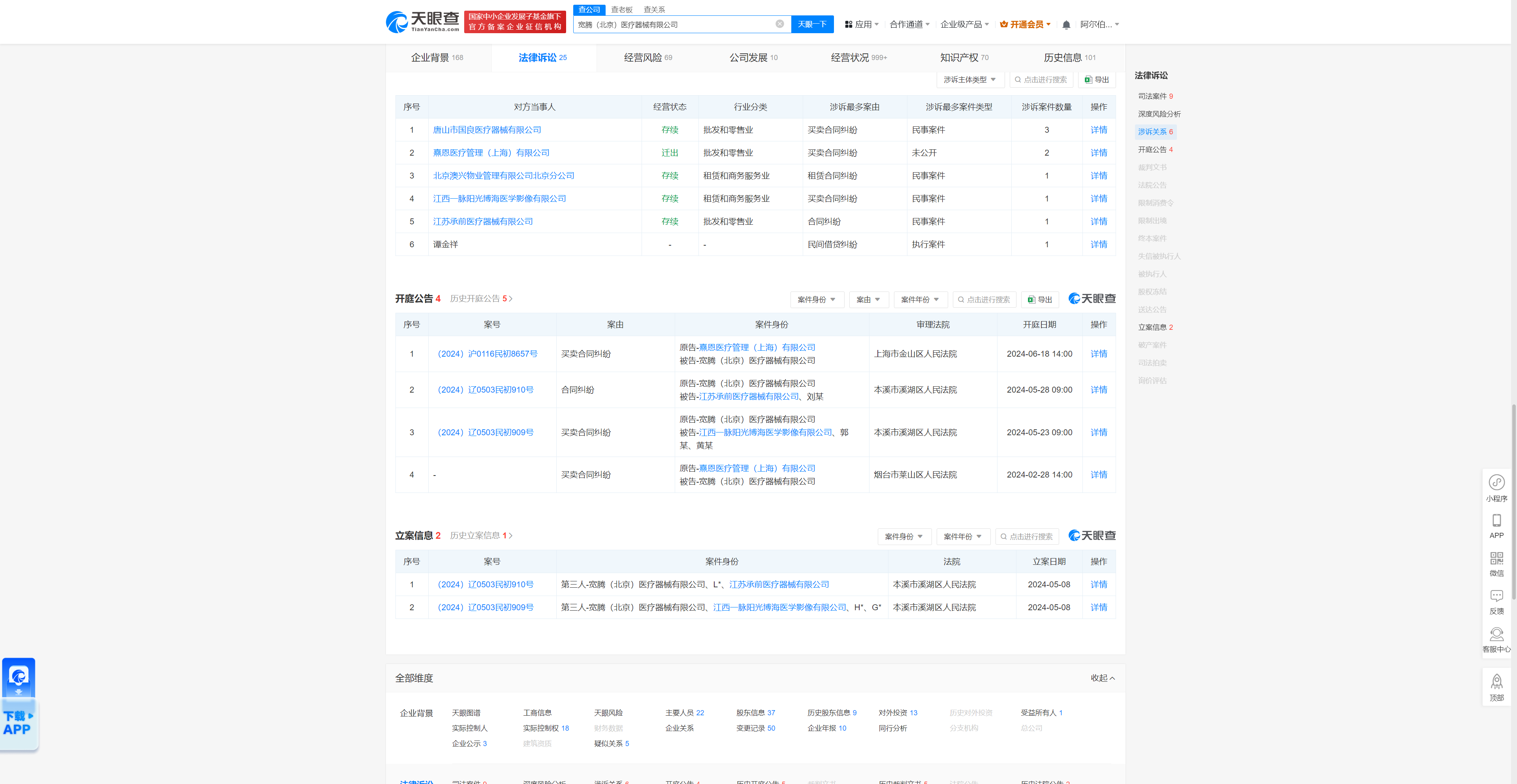Switch to 知识产权 tab
Image resolution: width=1517 pixels, height=784 pixels.
pyautogui.click(x=964, y=58)
